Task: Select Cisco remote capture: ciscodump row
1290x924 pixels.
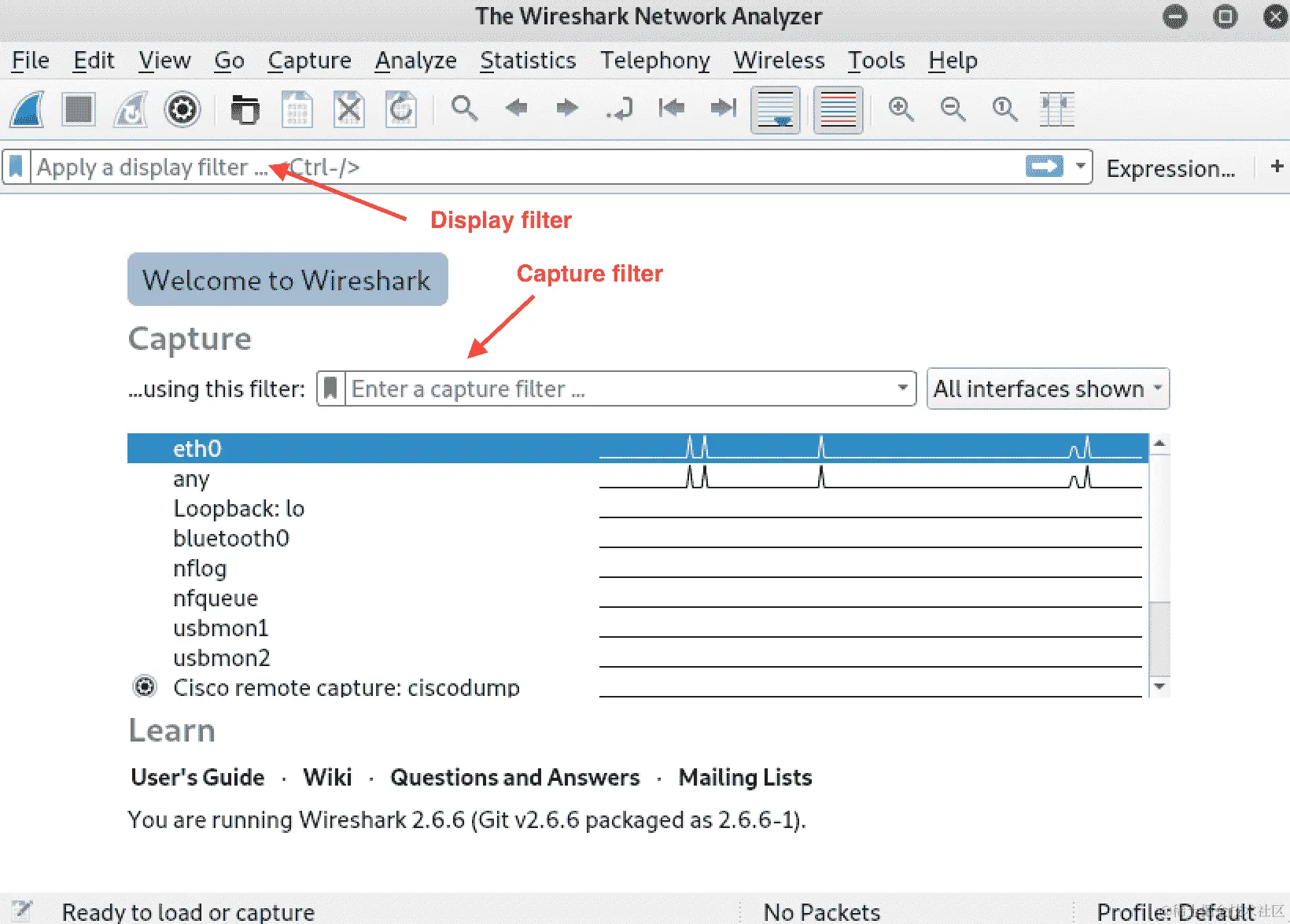Action: (x=637, y=686)
